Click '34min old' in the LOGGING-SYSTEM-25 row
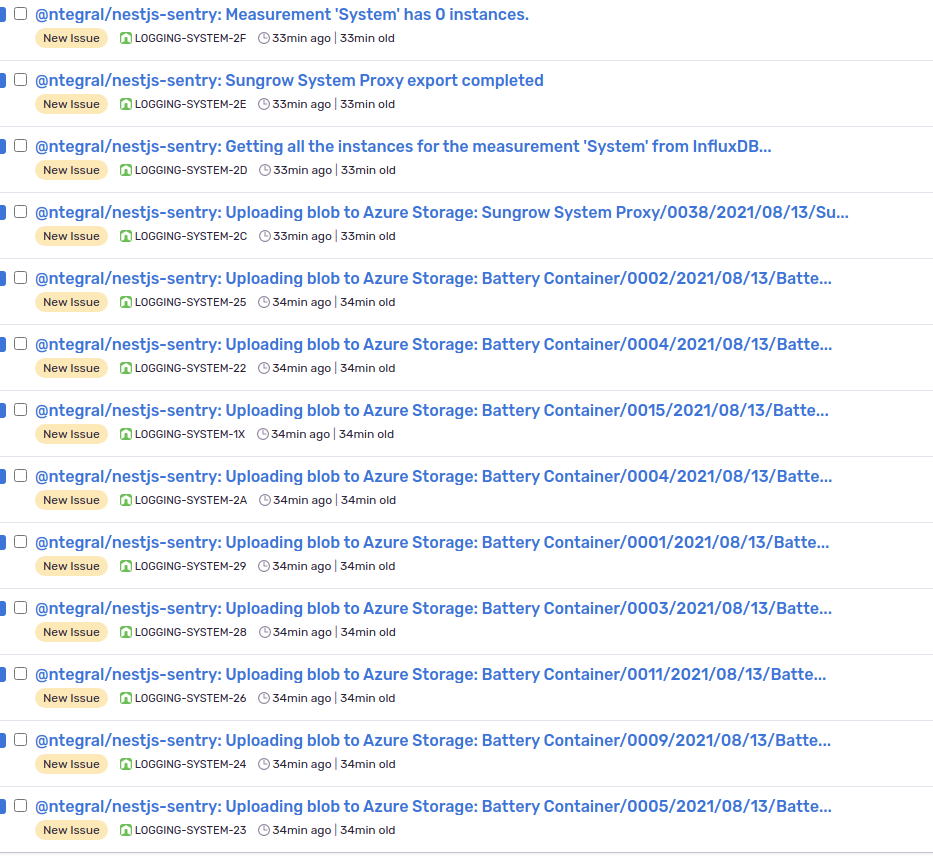 click(x=367, y=302)
